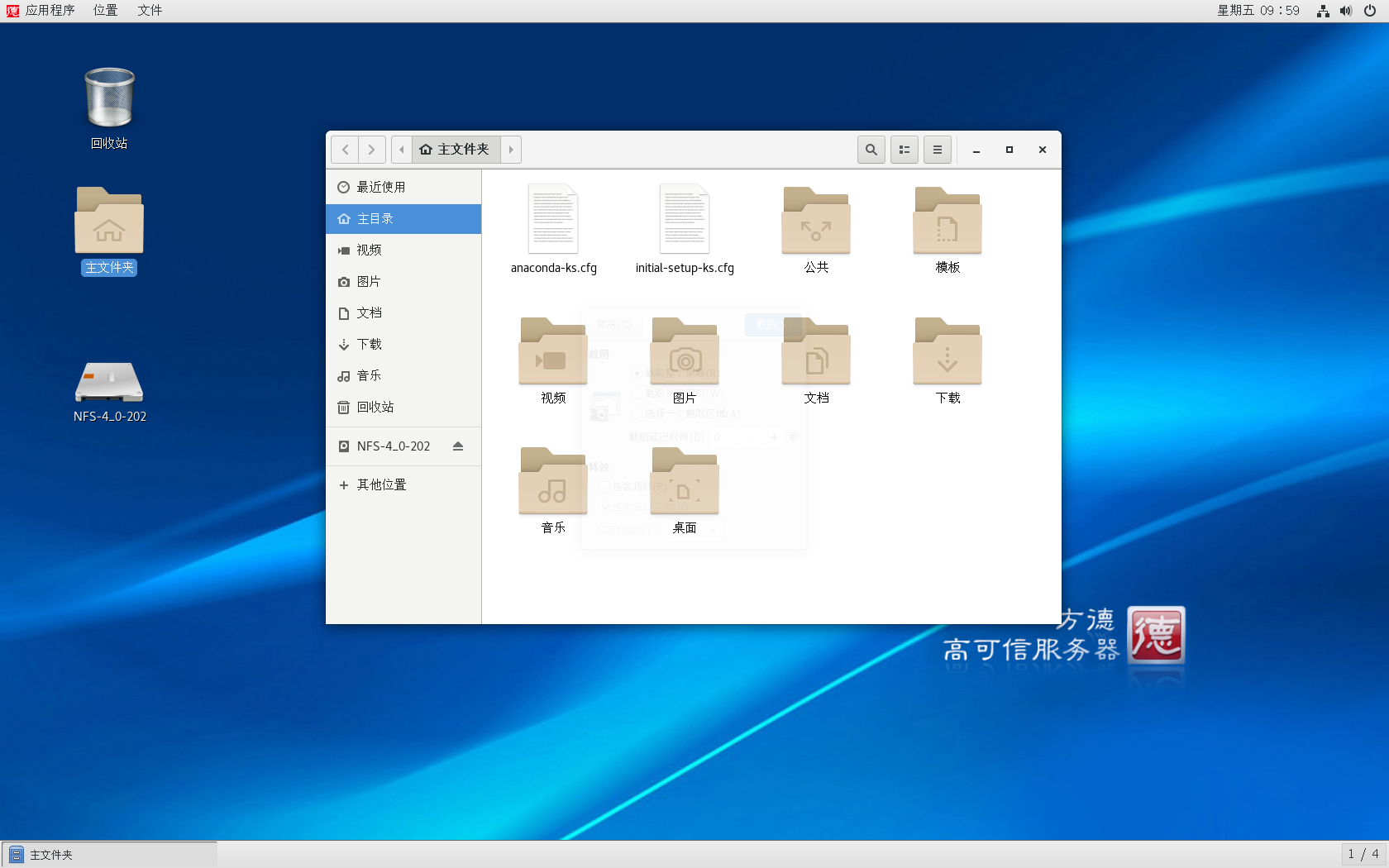Open 音乐 in the sidebar
Screen dimensions: 1389x868
[403, 375]
